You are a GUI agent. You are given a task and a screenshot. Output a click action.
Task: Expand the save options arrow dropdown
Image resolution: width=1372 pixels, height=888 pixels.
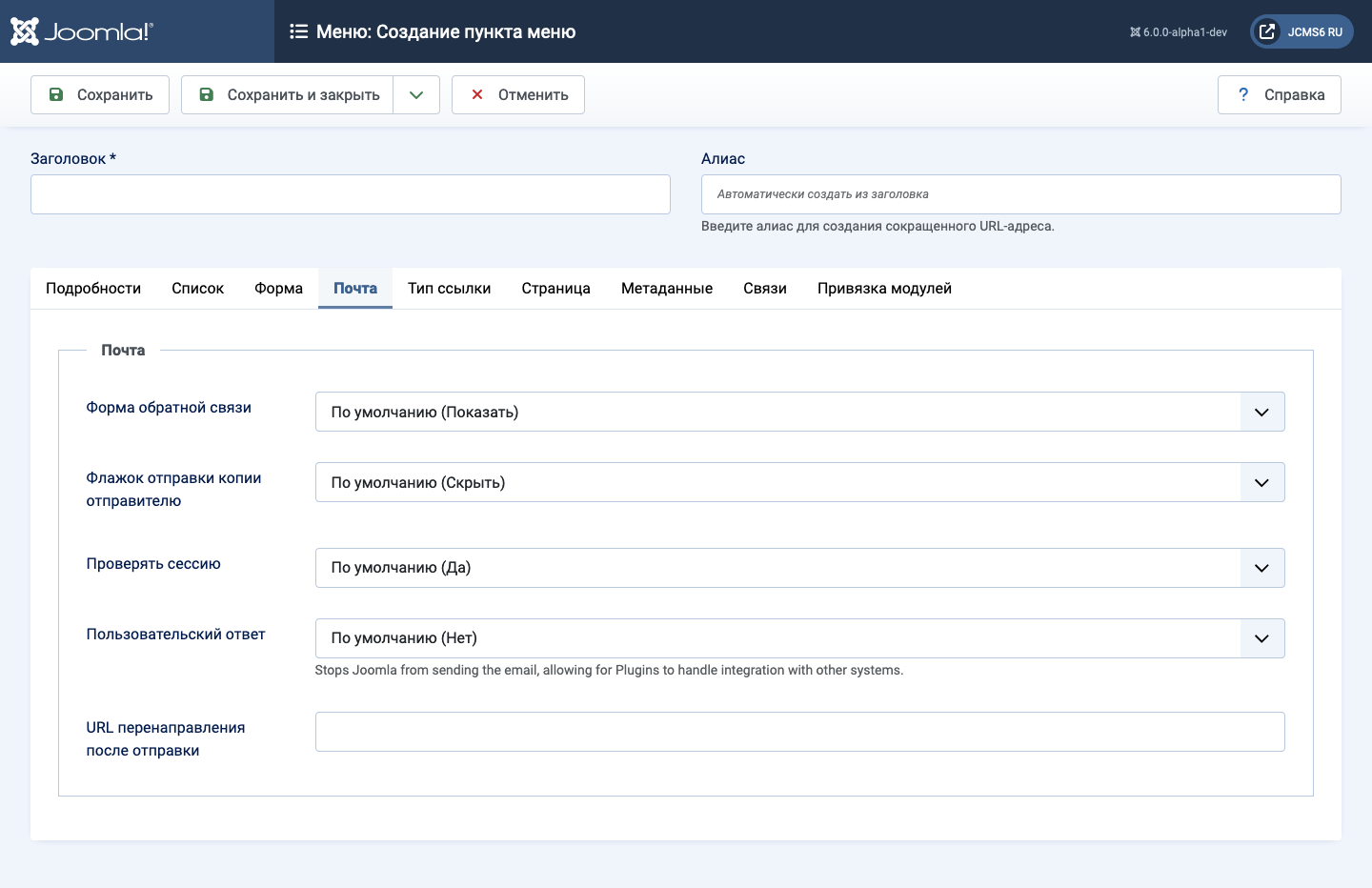coord(416,94)
